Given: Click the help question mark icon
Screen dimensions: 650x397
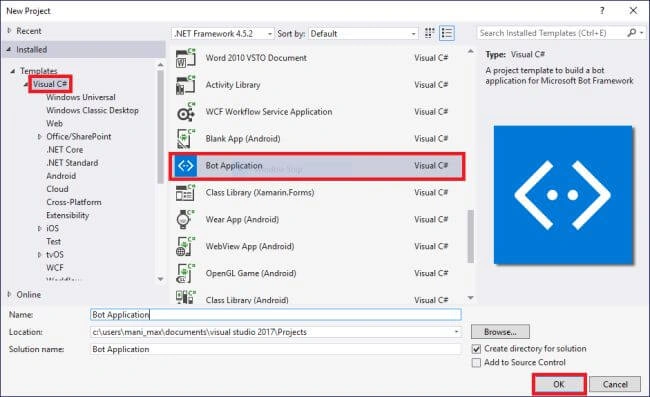Looking at the screenshot, I should [x=602, y=11].
